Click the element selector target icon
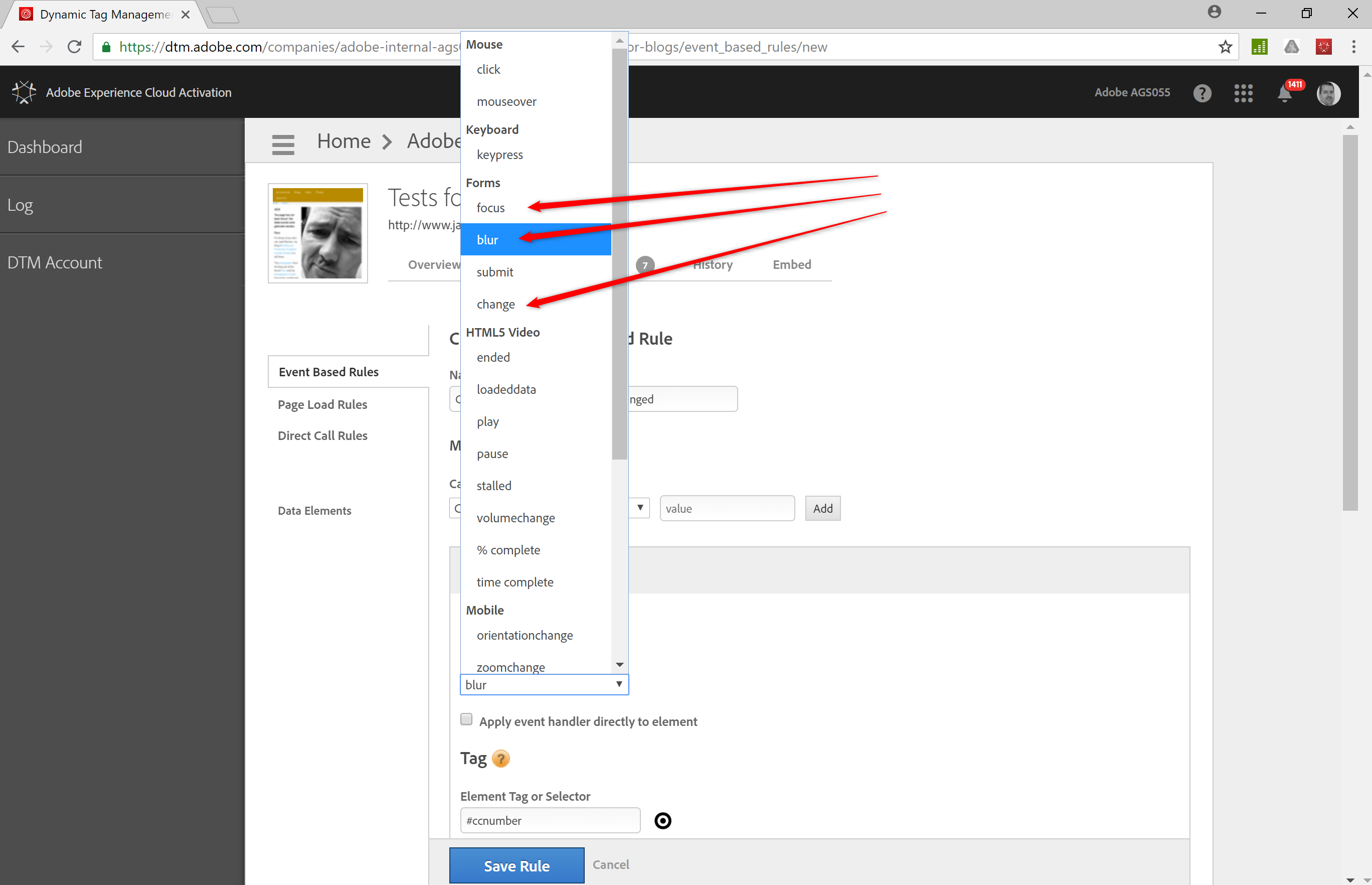The image size is (1372, 885). click(663, 821)
